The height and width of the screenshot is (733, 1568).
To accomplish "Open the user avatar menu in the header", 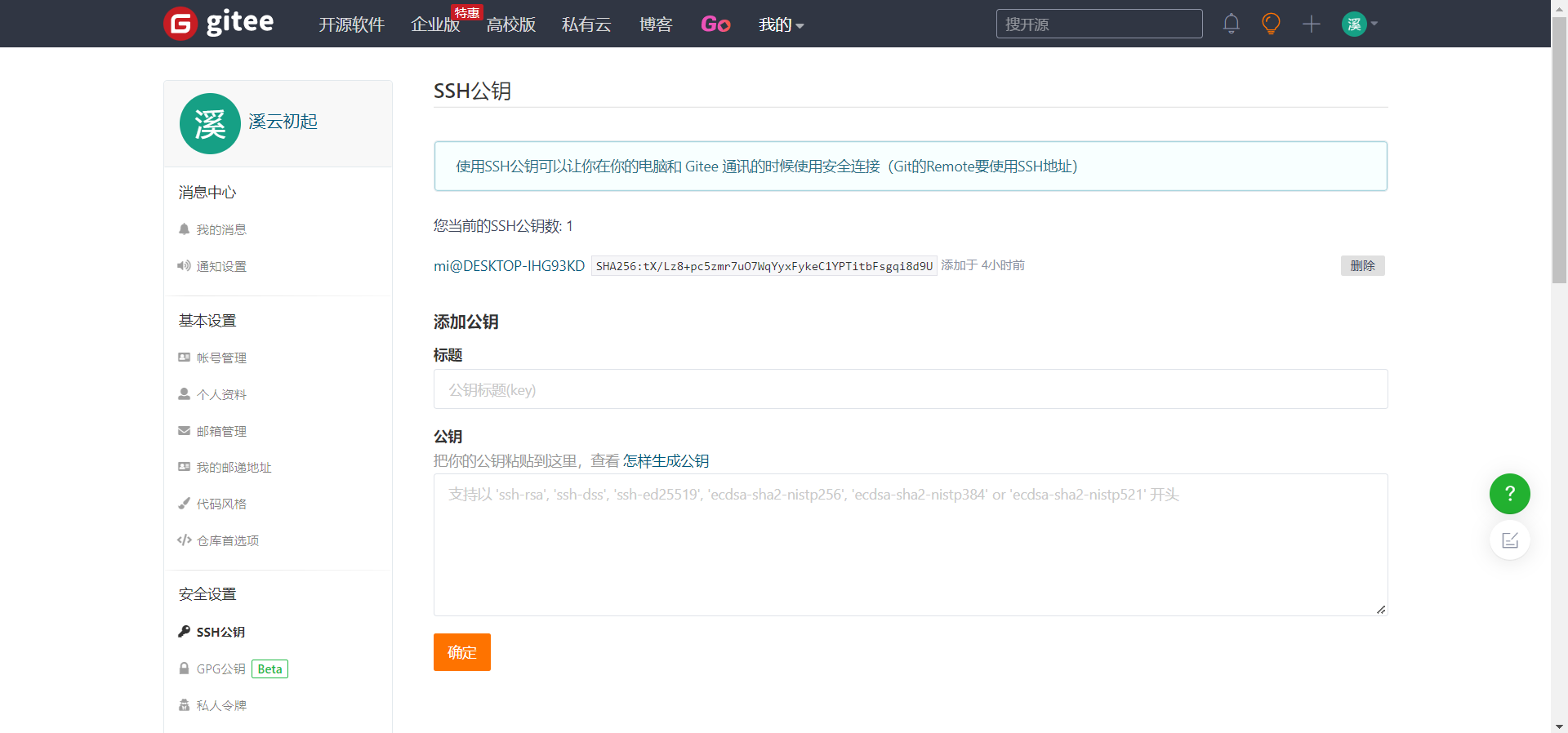I will click(1360, 24).
